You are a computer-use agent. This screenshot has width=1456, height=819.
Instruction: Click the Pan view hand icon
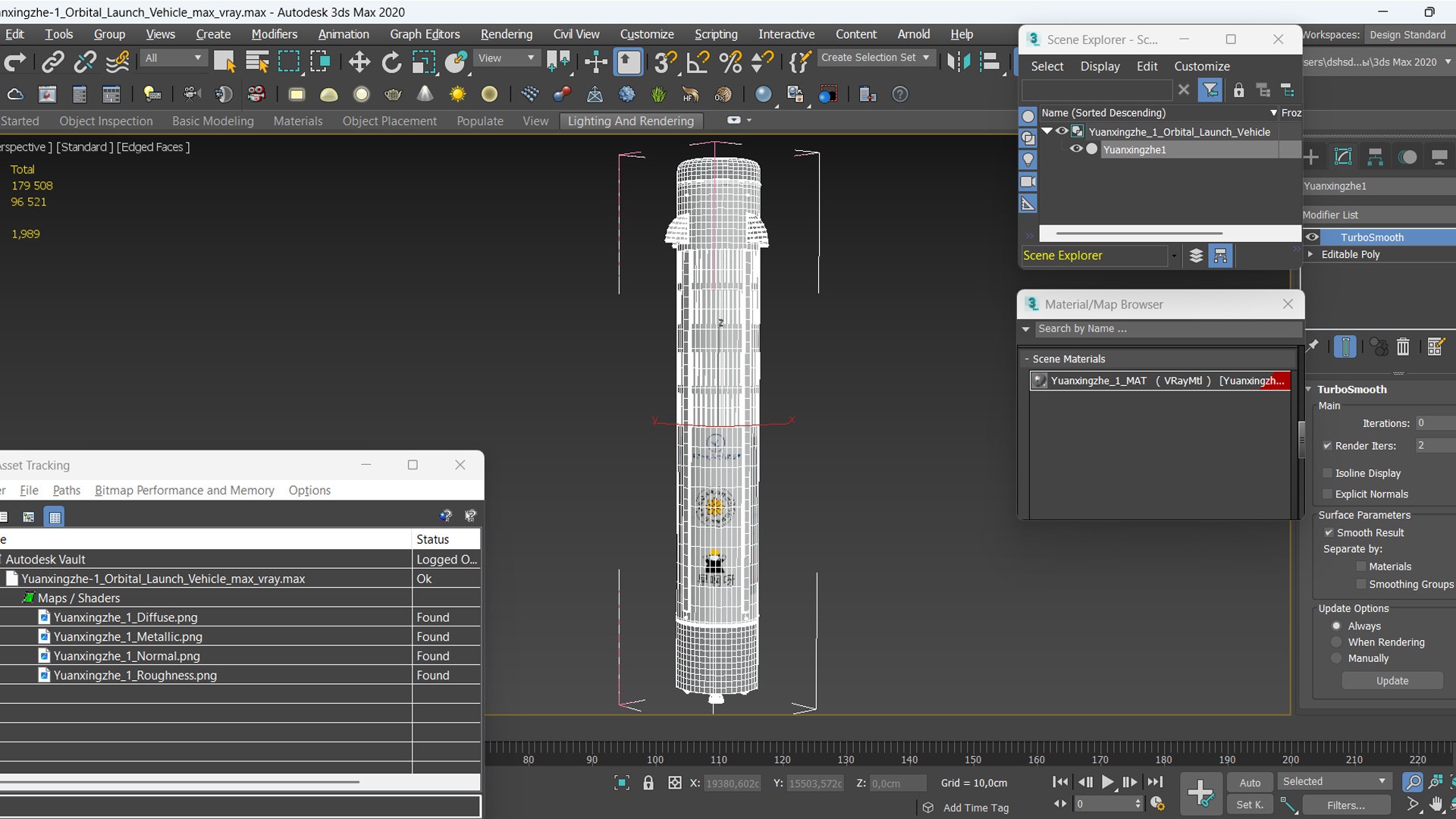1436,805
